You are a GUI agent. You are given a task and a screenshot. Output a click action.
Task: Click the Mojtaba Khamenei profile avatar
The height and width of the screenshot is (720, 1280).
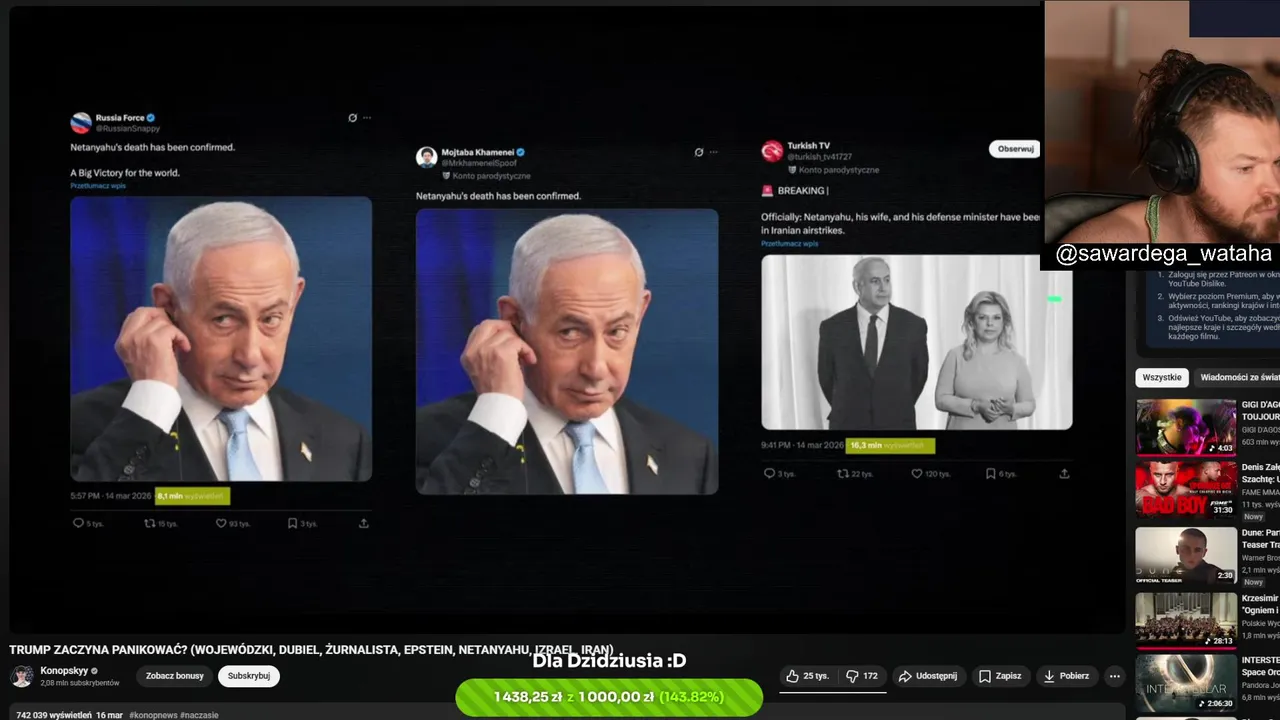coord(427,157)
